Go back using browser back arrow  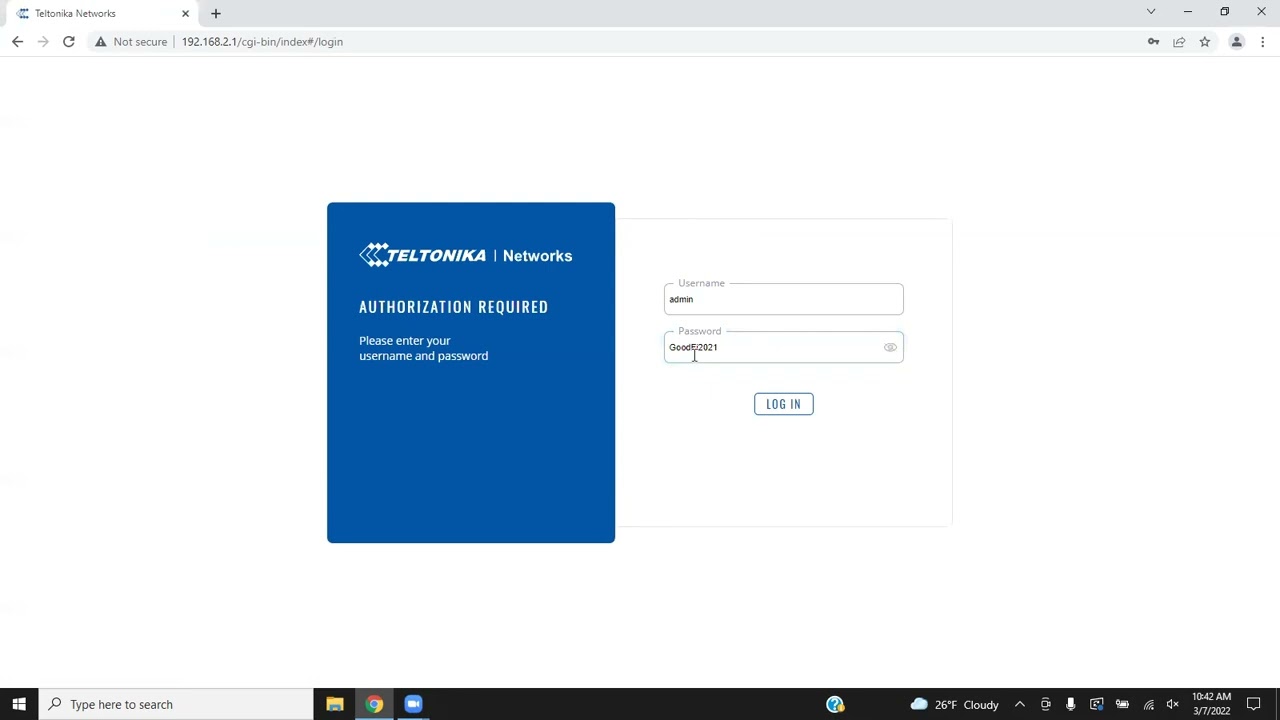[17, 42]
